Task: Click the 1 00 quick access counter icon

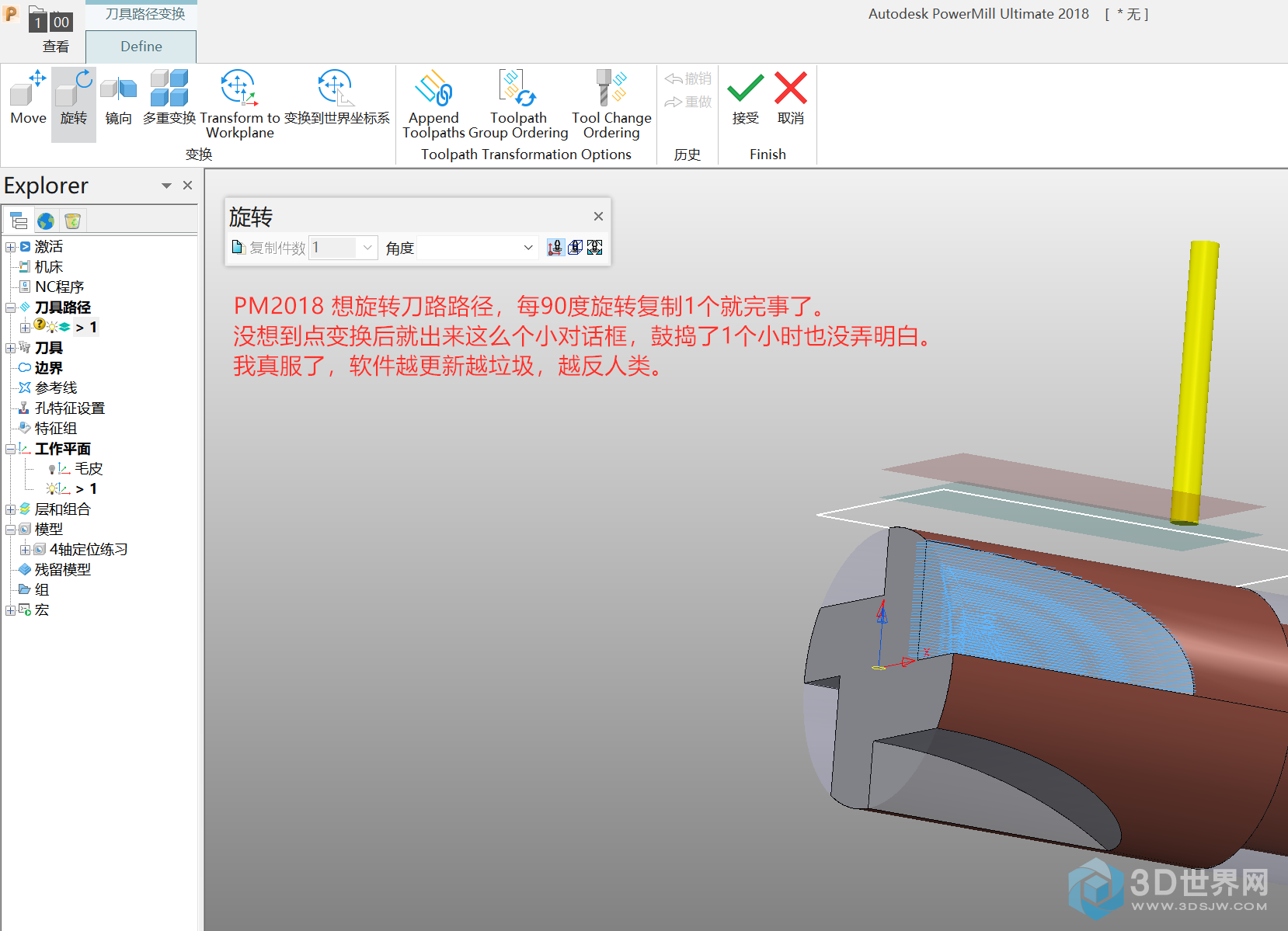Action: click(52, 22)
